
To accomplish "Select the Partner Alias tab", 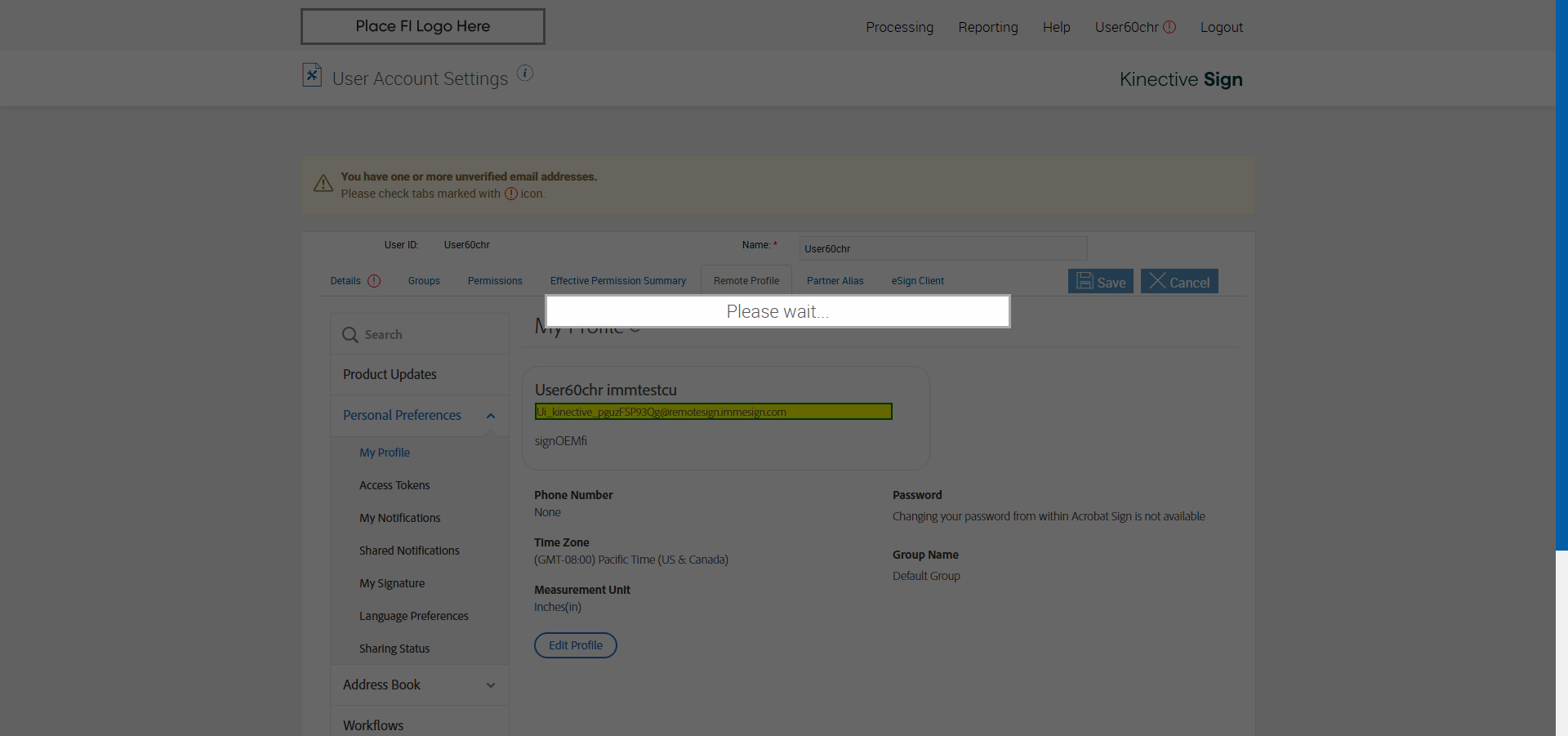I will point(835,281).
